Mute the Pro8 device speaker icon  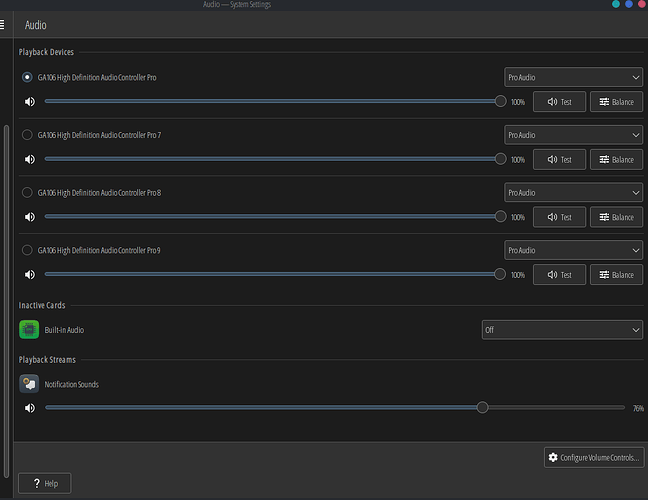click(30, 217)
